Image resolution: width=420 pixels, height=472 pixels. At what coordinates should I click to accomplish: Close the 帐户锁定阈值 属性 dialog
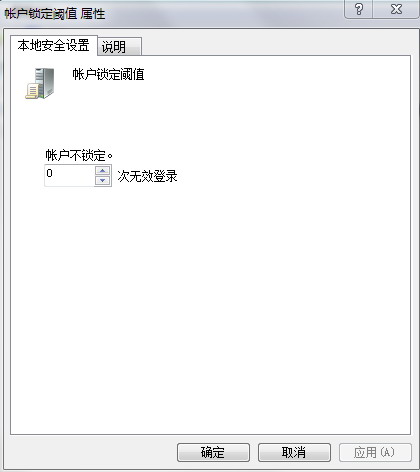click(396, 9)
